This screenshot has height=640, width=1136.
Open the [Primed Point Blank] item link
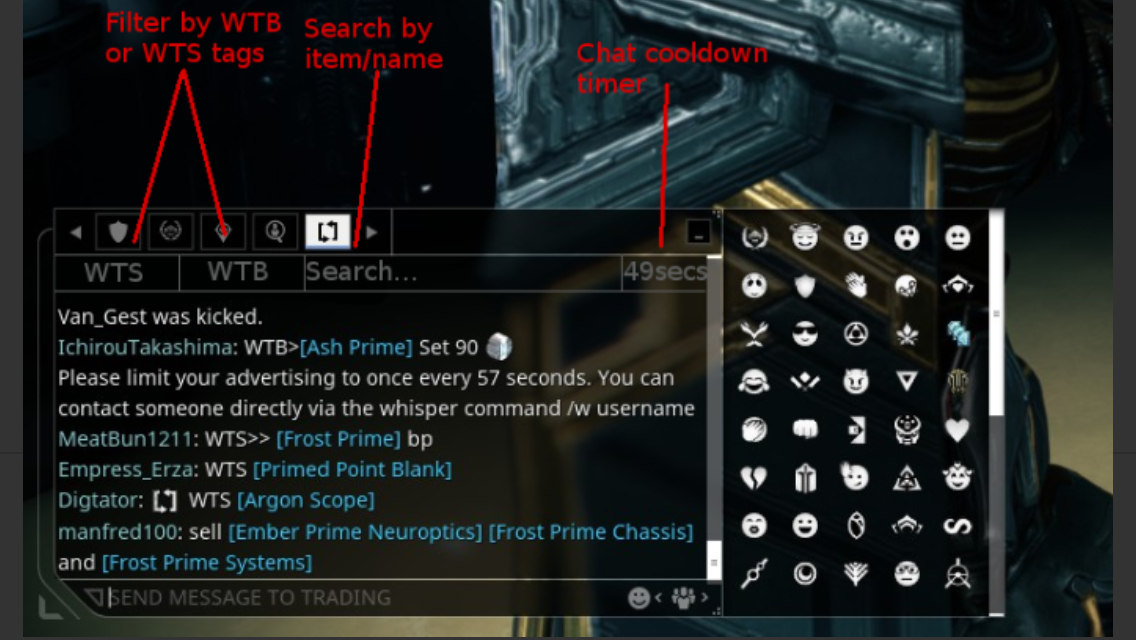[352, 470]
